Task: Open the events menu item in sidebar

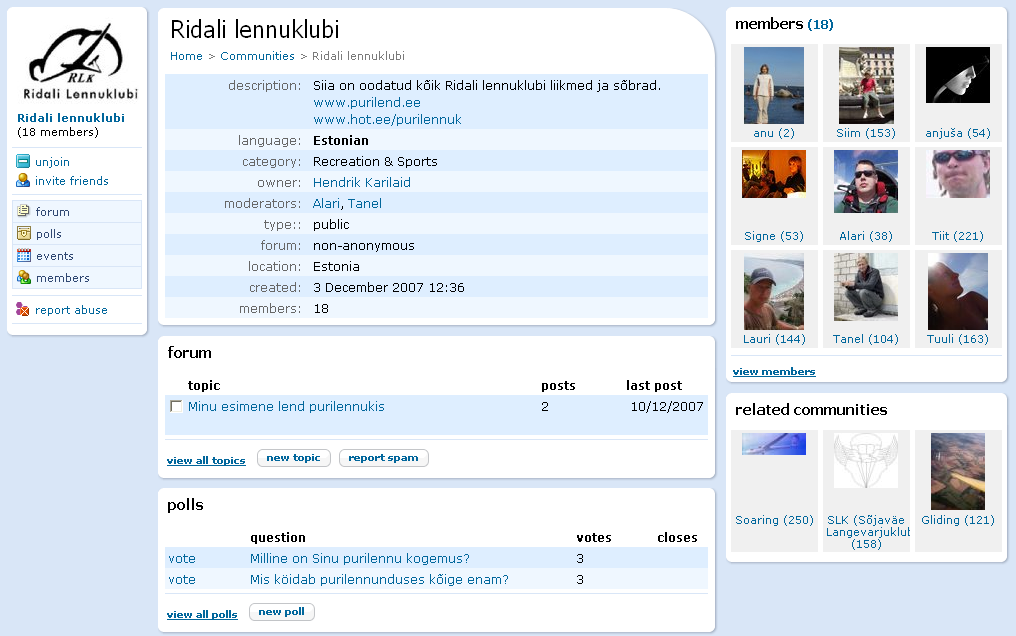Action: coord(77,256)
